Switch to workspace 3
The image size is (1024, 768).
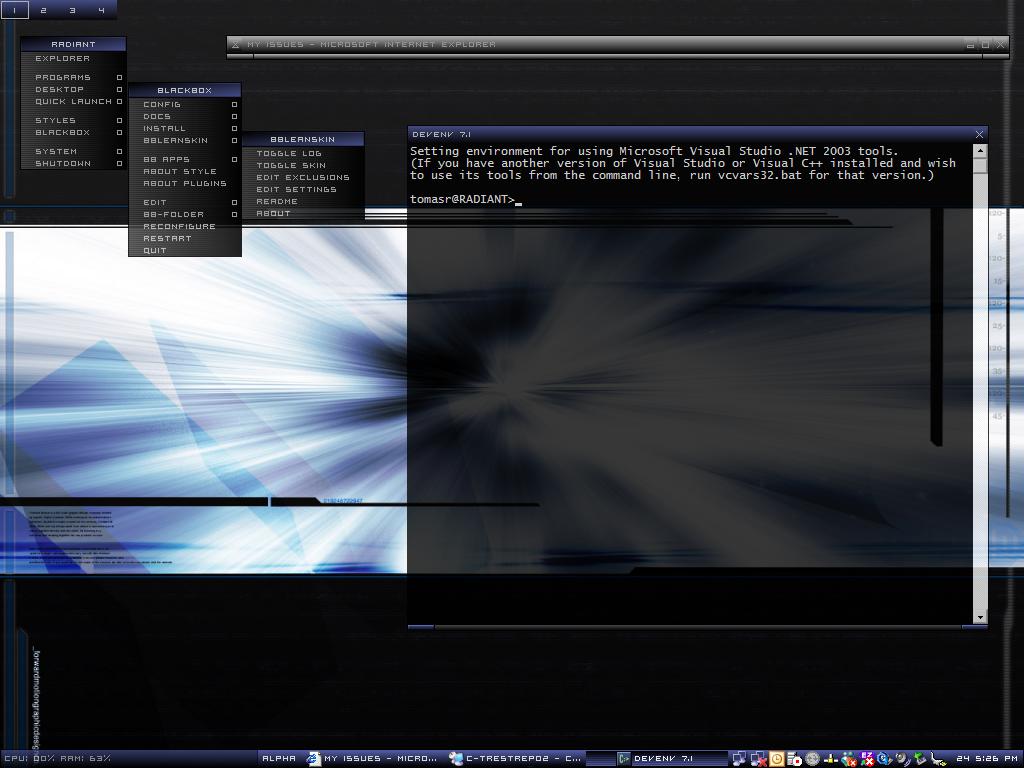(72, 10)
